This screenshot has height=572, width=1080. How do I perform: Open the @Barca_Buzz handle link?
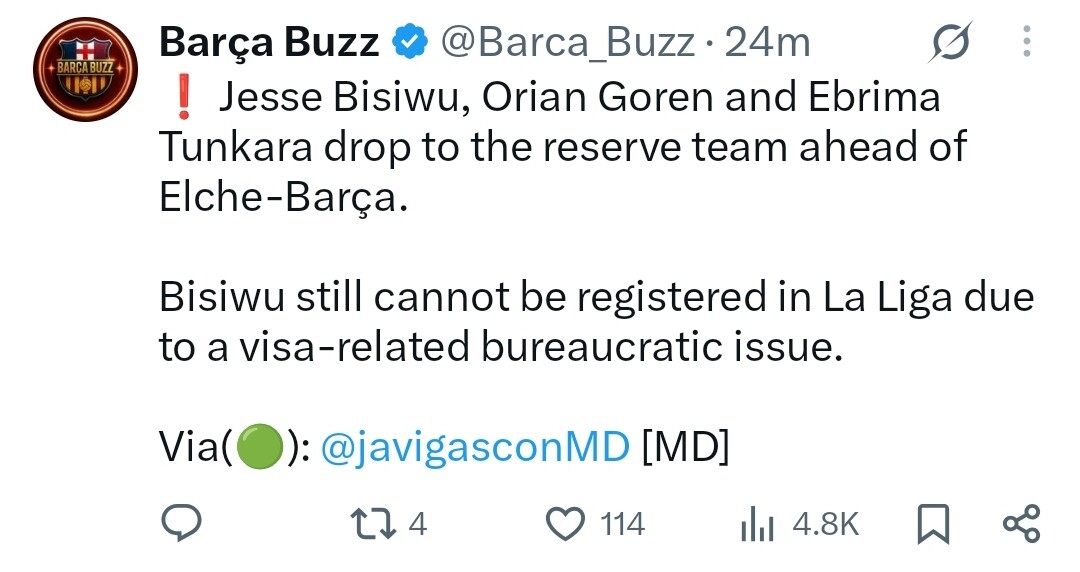(568, 43)
